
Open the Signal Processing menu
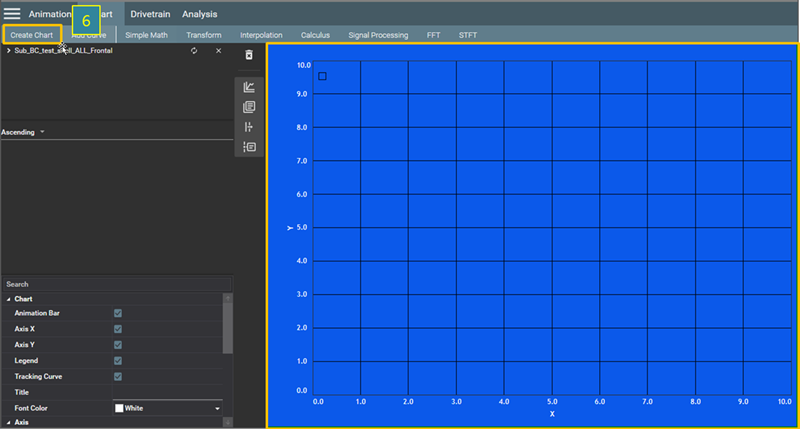[x=378, y=35]
